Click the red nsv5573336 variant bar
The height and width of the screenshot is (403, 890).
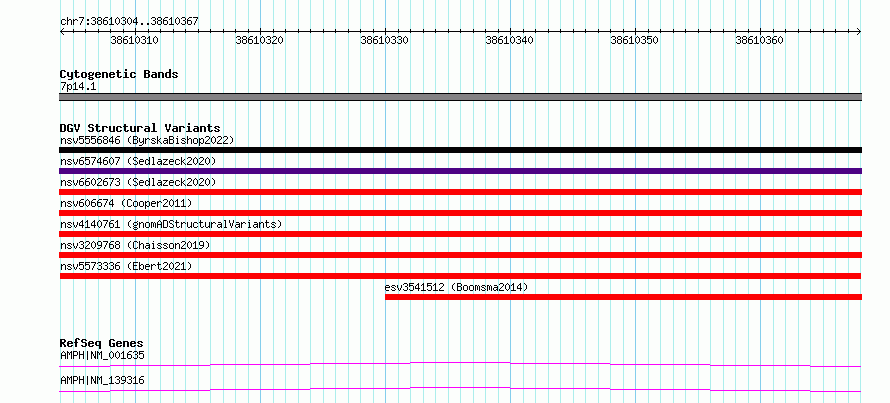point(460,276)
